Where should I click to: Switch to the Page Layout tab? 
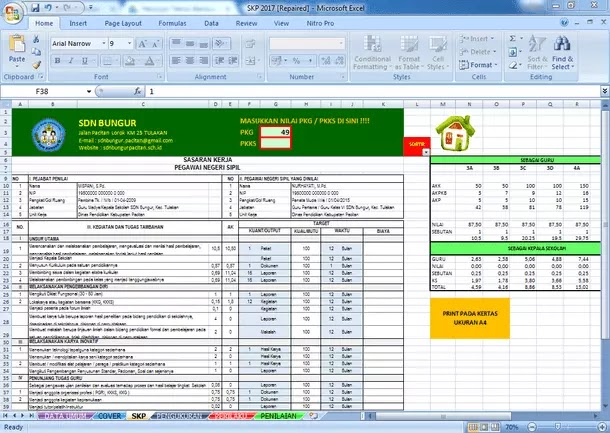coord(123,23)
